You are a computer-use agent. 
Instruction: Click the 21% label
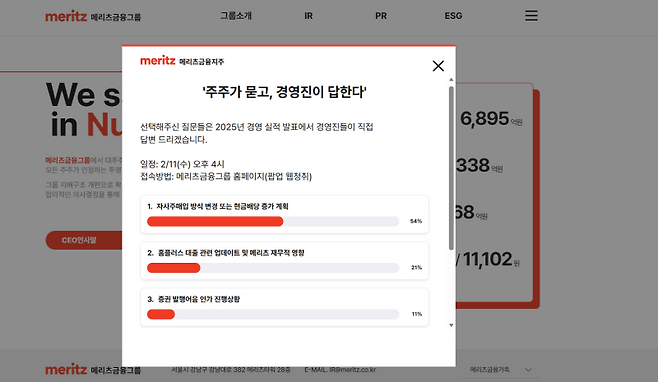(416, 268)
